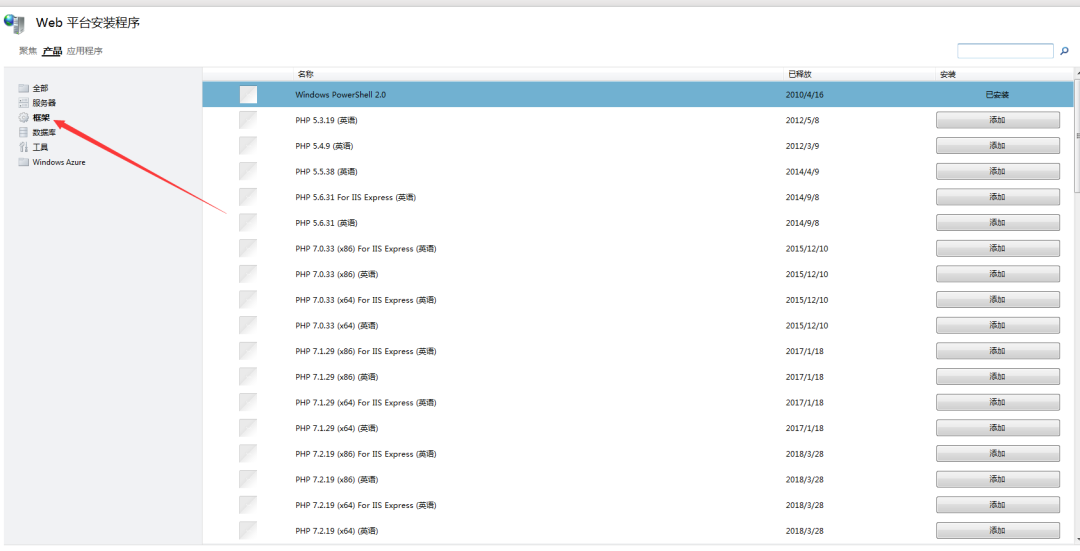This screenshot has height=551, width=1080.
Task: Select PHP 5.3.19 (英语) name text
Action: (x=326, y=120)
